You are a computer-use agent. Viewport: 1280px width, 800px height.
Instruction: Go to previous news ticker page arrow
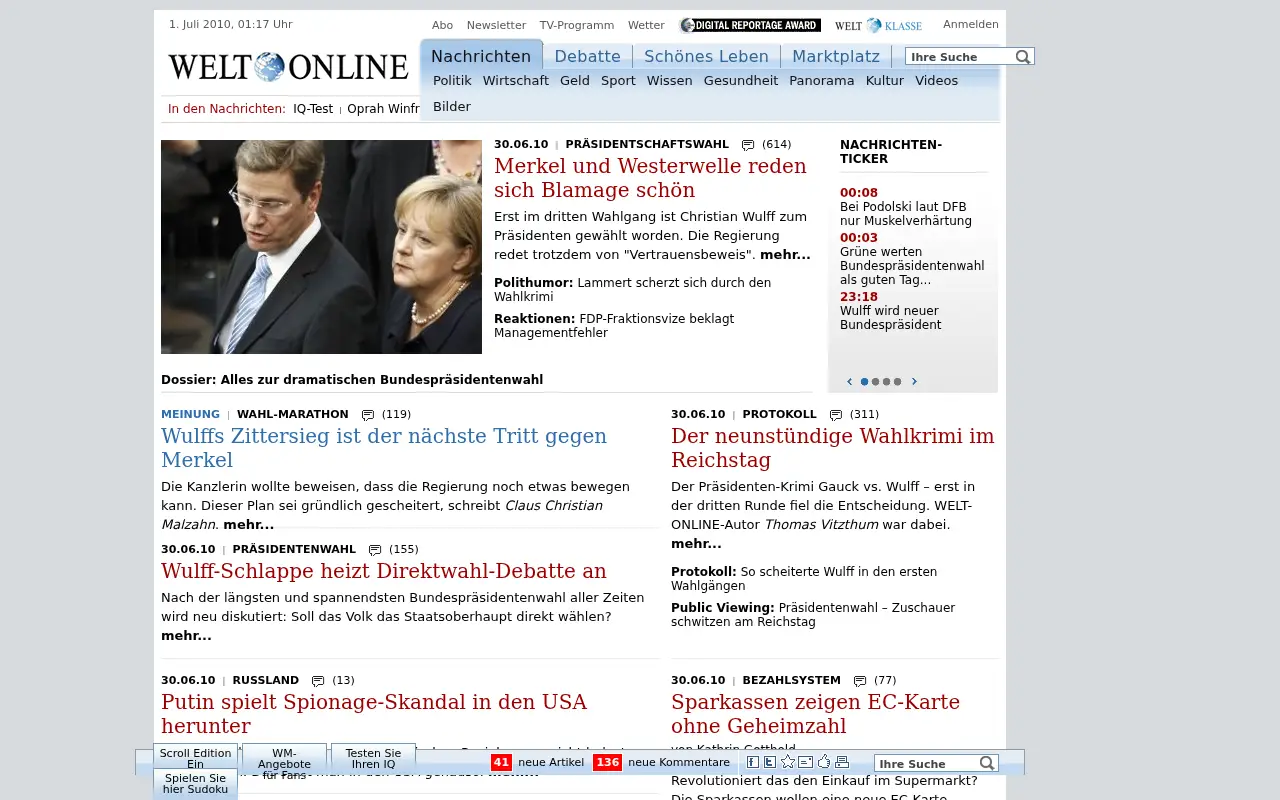click(850, 381)
